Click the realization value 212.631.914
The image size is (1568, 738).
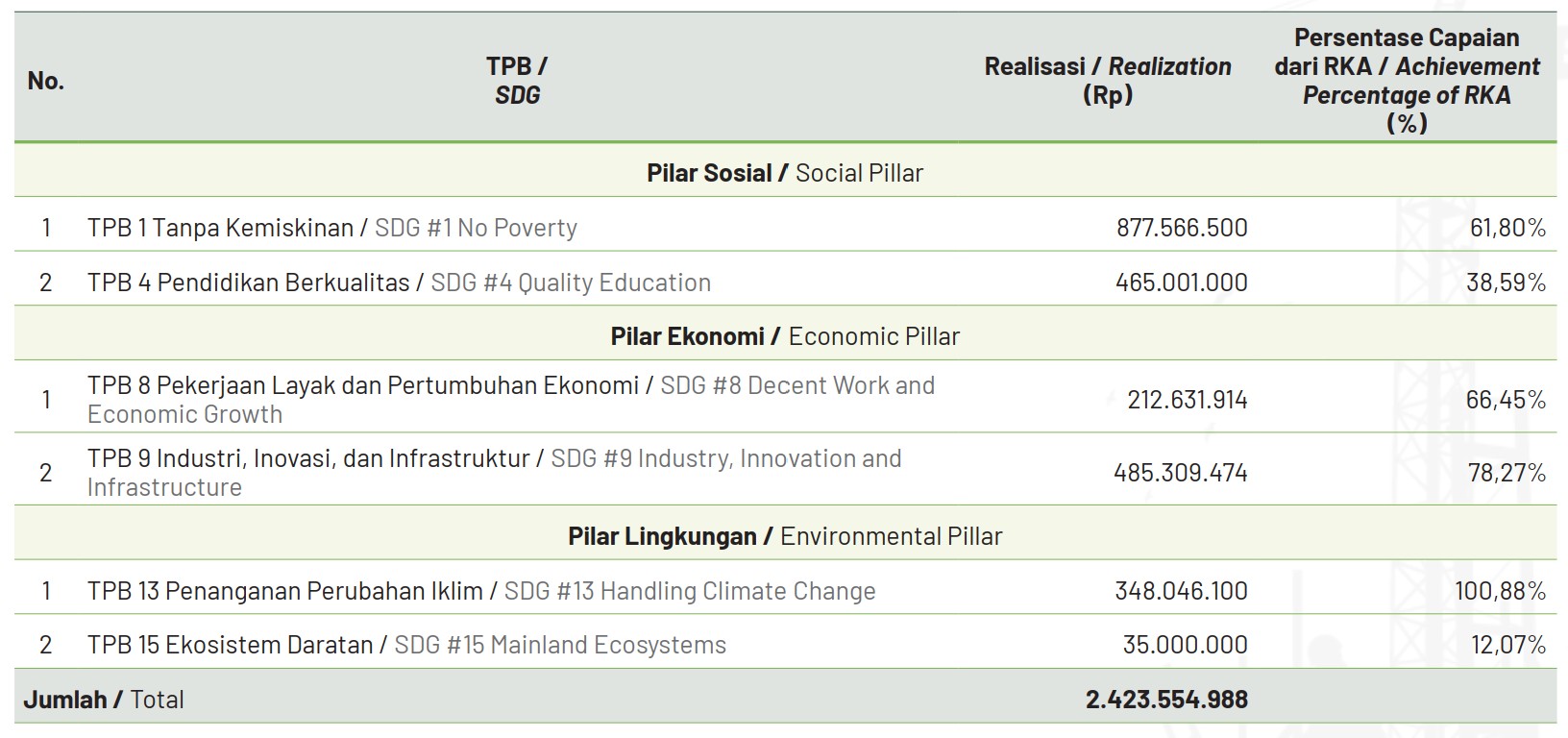[x=1188, y=400]
